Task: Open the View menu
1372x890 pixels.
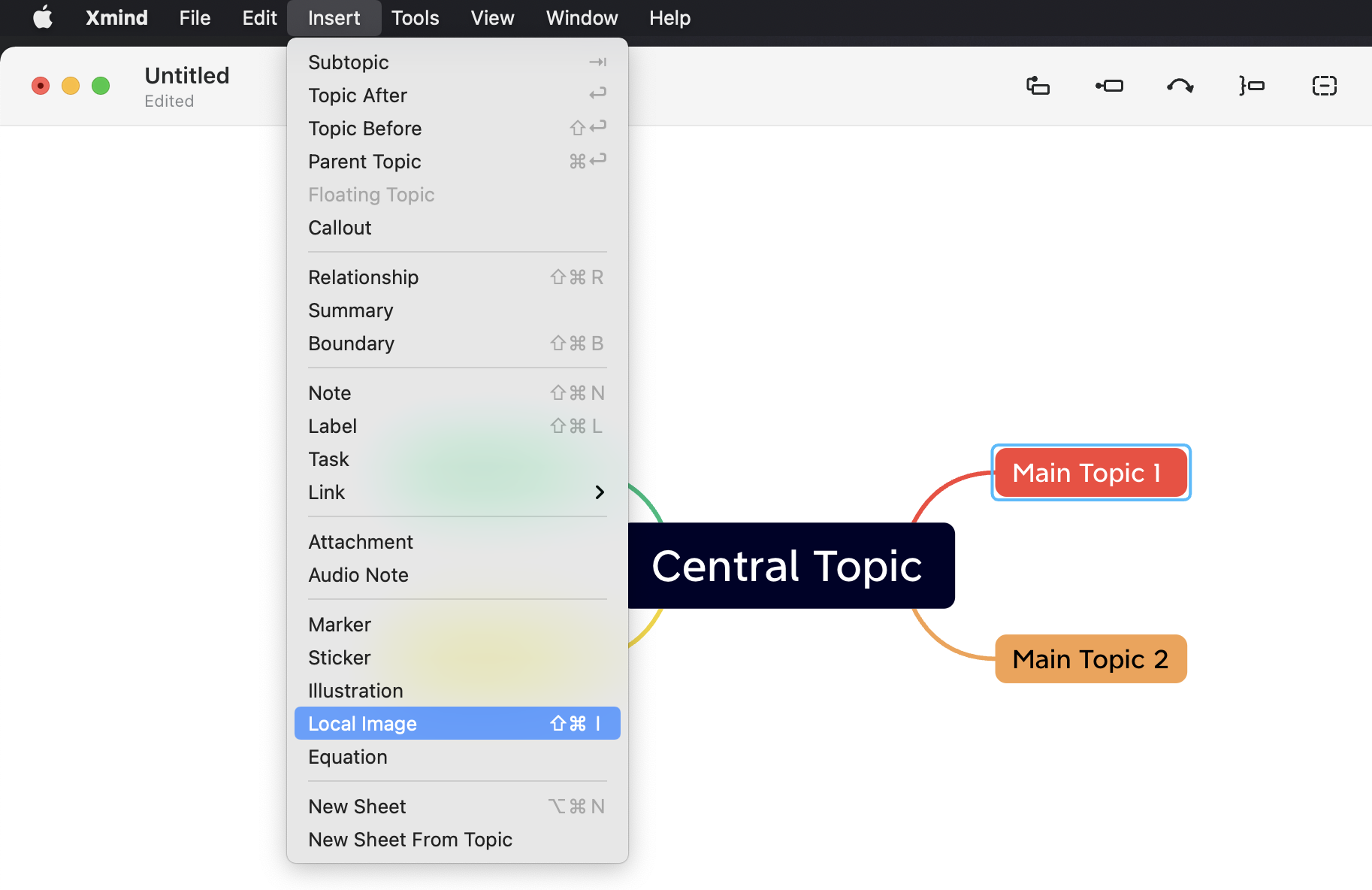Action: click(x=492, y=17)
